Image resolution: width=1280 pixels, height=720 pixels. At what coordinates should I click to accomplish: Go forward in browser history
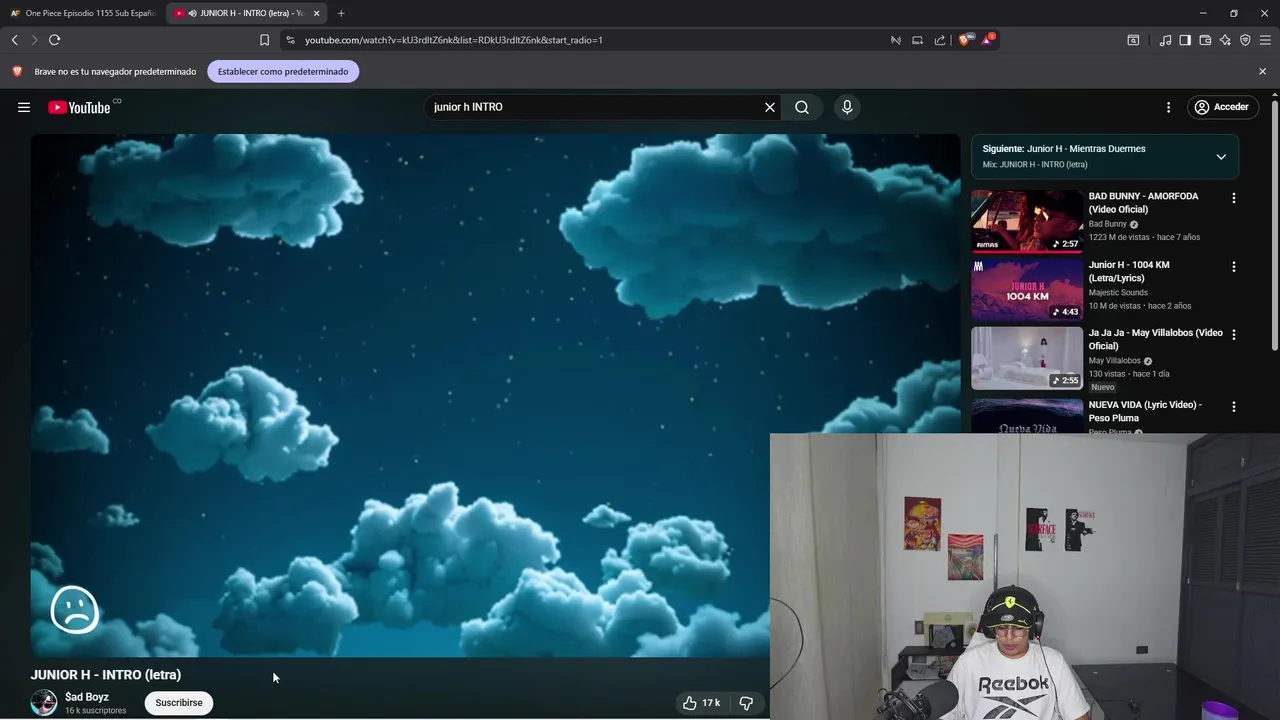tap(34, 40)
